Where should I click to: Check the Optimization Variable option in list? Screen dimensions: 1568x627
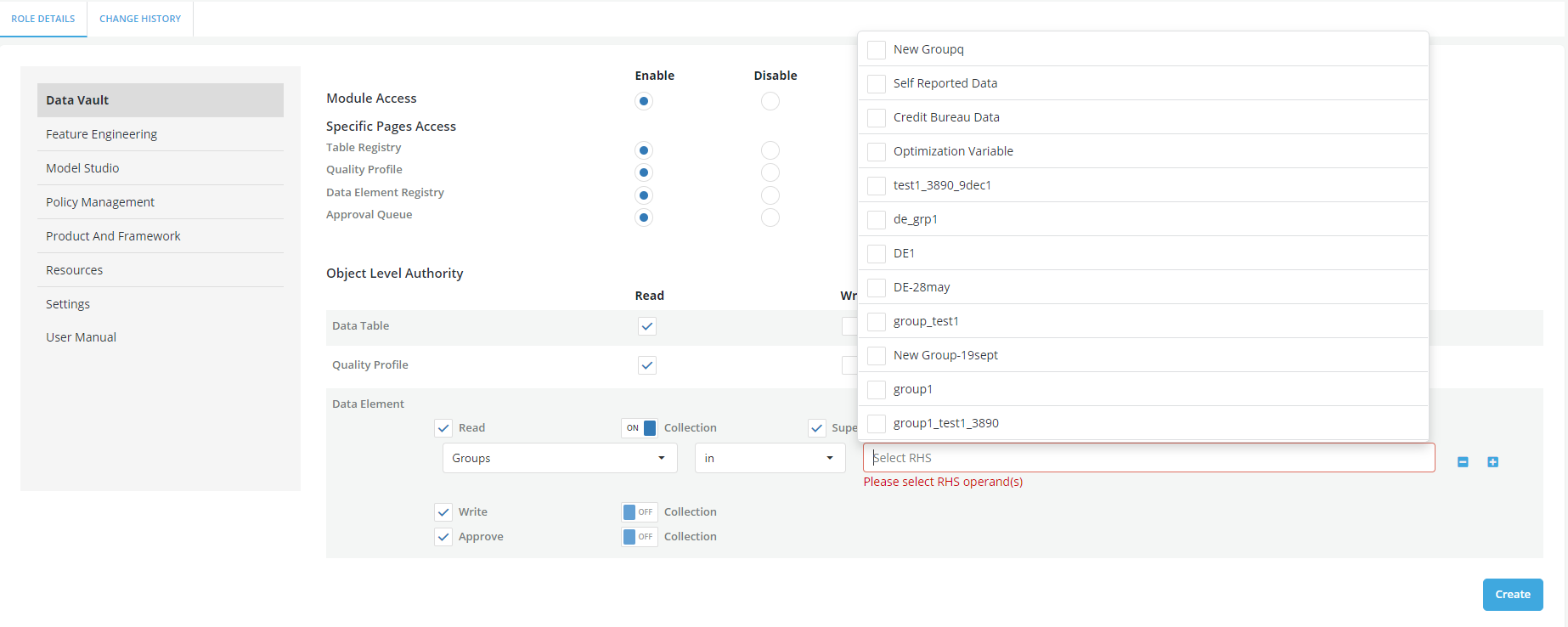(877, 151)
